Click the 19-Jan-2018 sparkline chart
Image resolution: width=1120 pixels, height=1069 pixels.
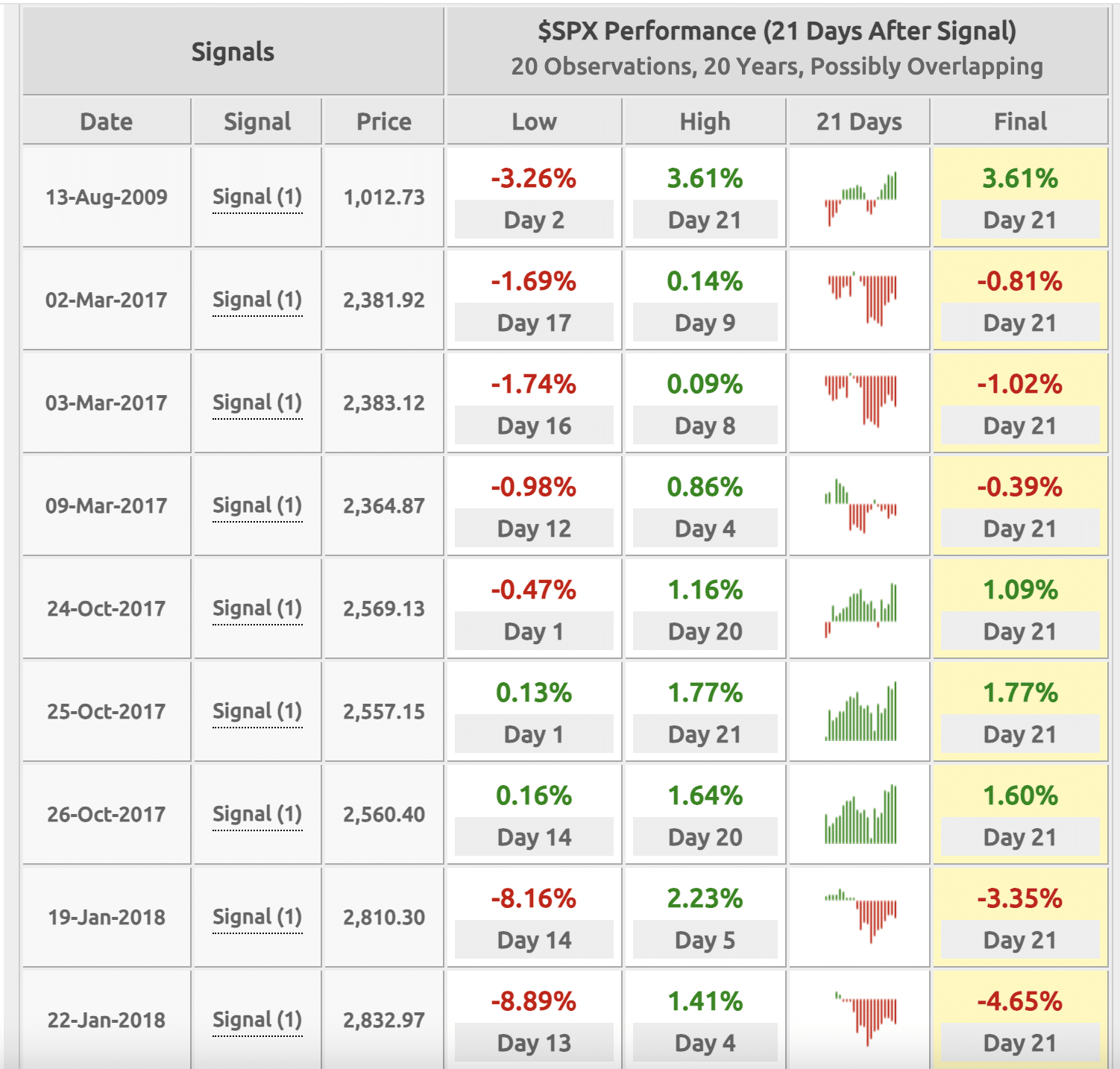[x=861, y=916]
